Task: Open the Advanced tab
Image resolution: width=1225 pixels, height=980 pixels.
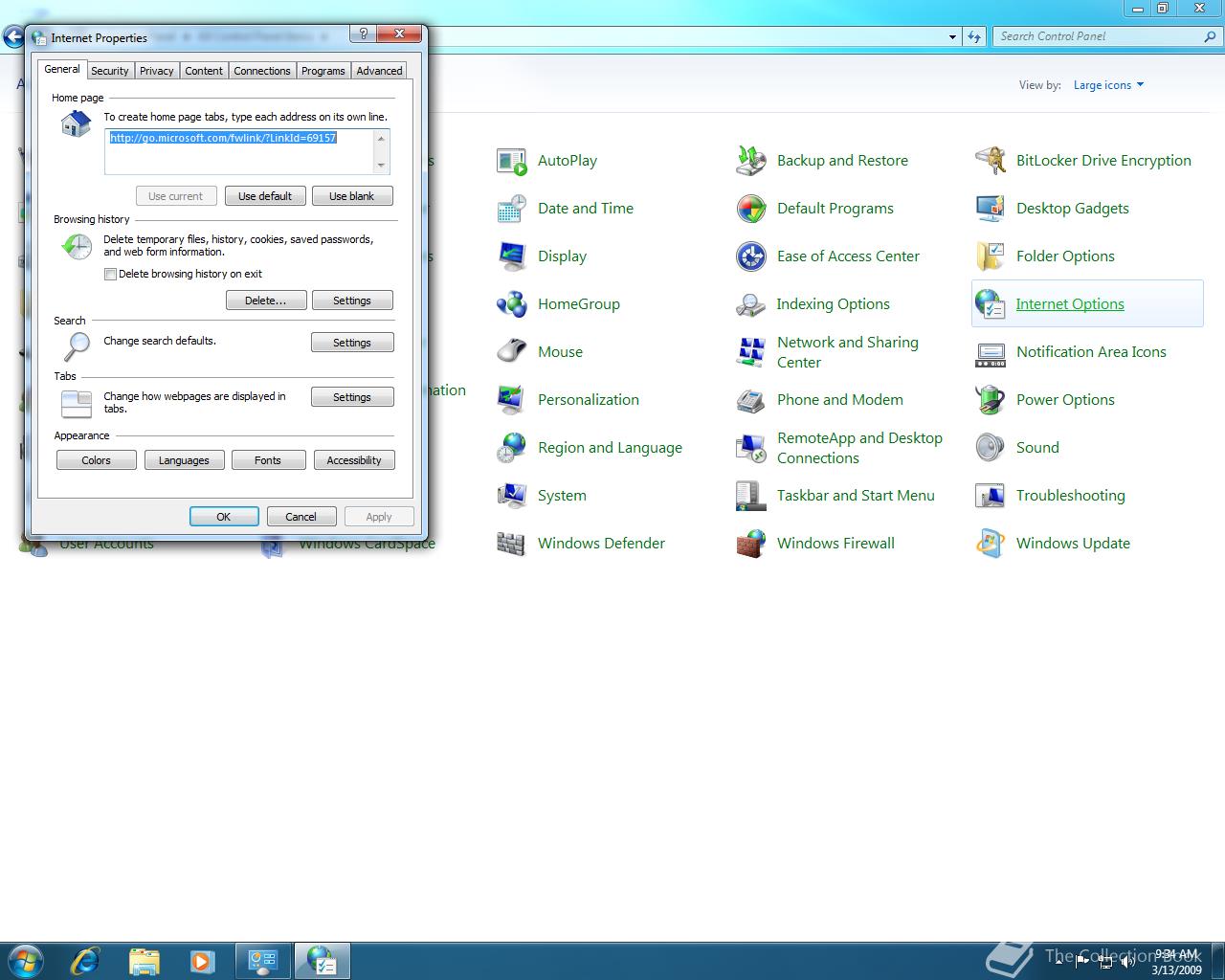Action: point(380,71)
